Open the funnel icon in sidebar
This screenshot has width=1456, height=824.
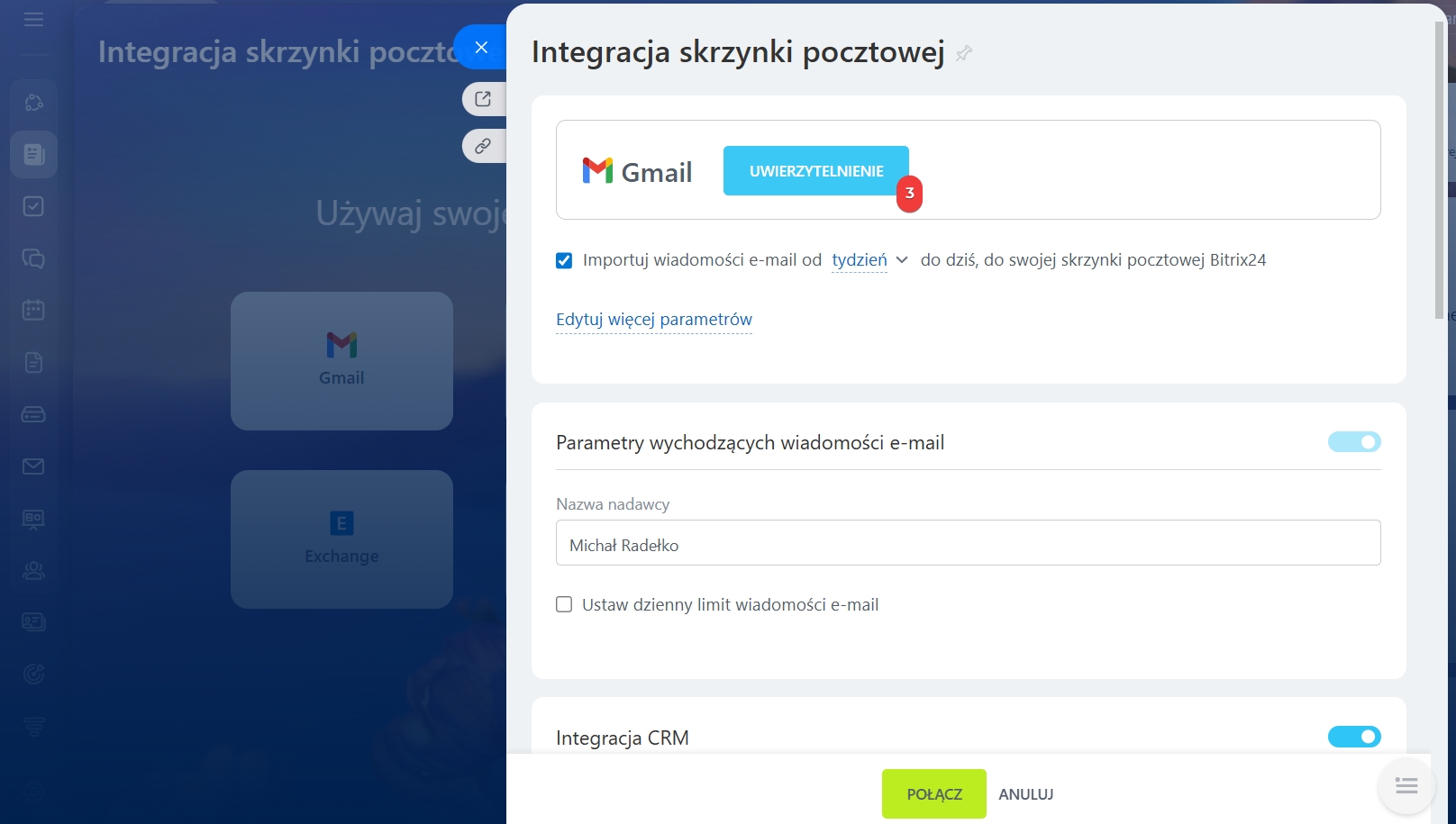pyautogui.click(x=33, y=726)
